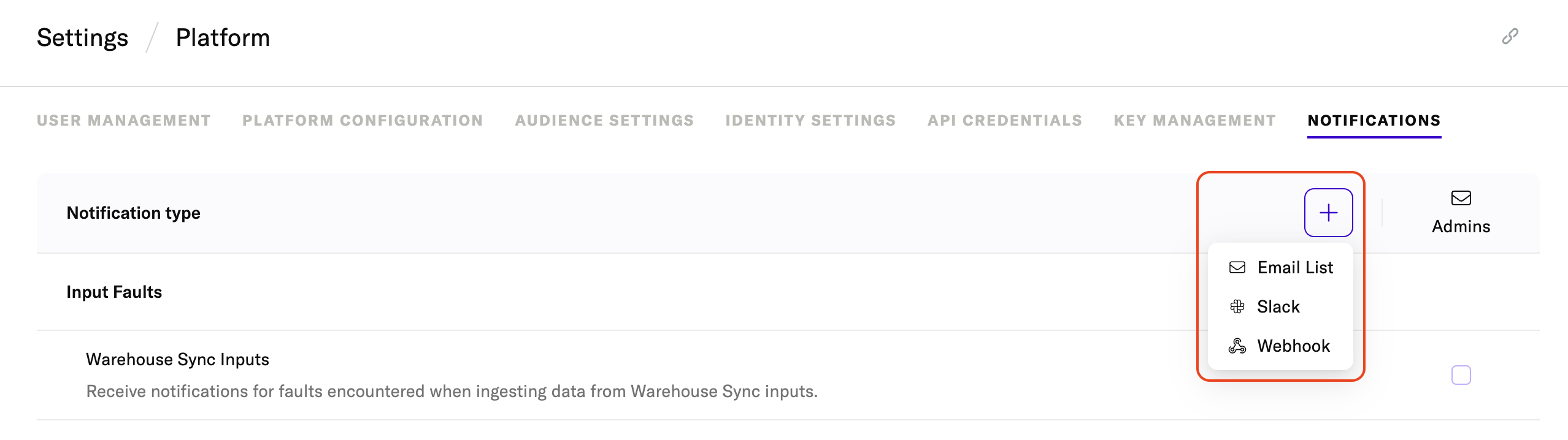Click the plus add channel button
The height and width of the screenshot is (440, 1568).
click(1328, 213)
